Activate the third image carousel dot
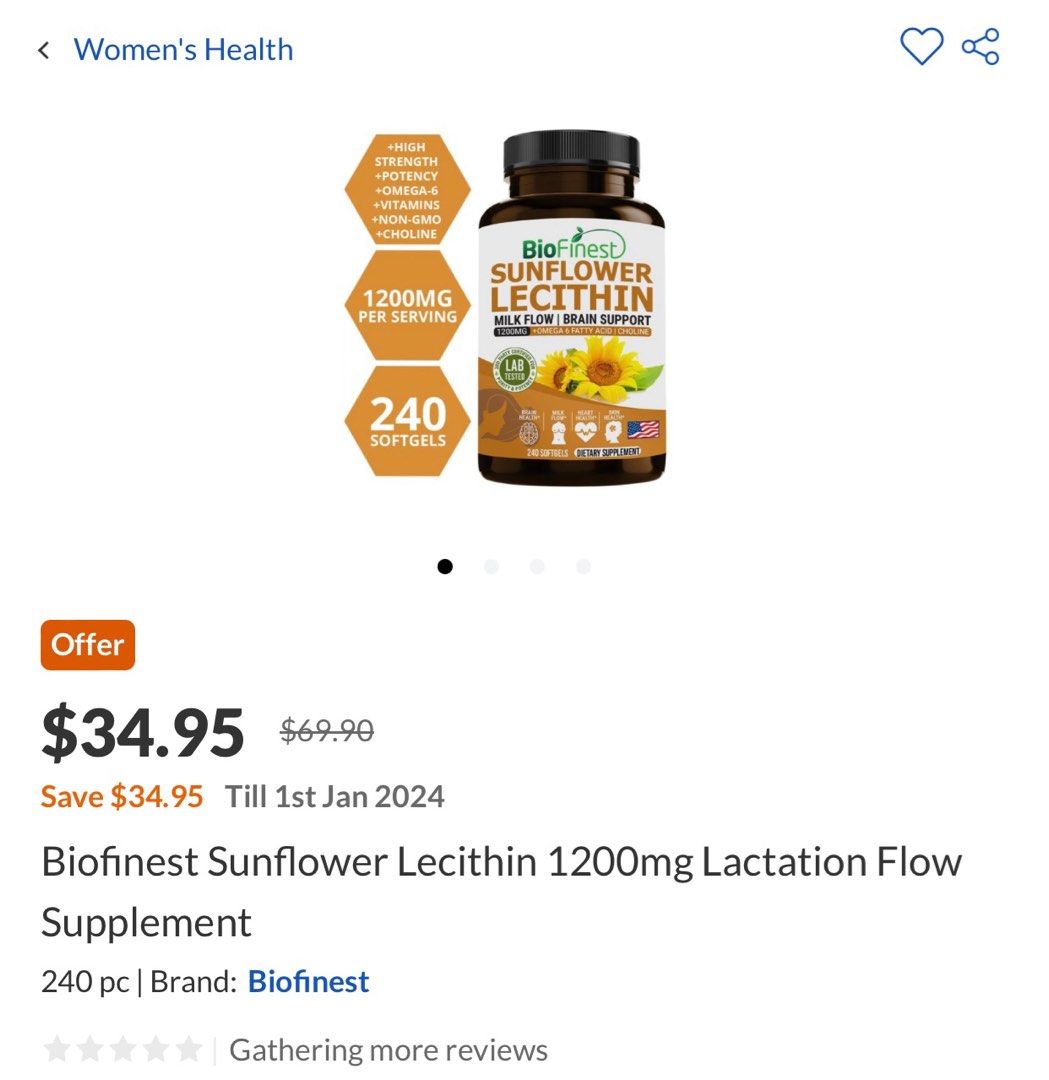Image resolution: width=1049 pixels, height=1080 pixels. pos(539,566)
